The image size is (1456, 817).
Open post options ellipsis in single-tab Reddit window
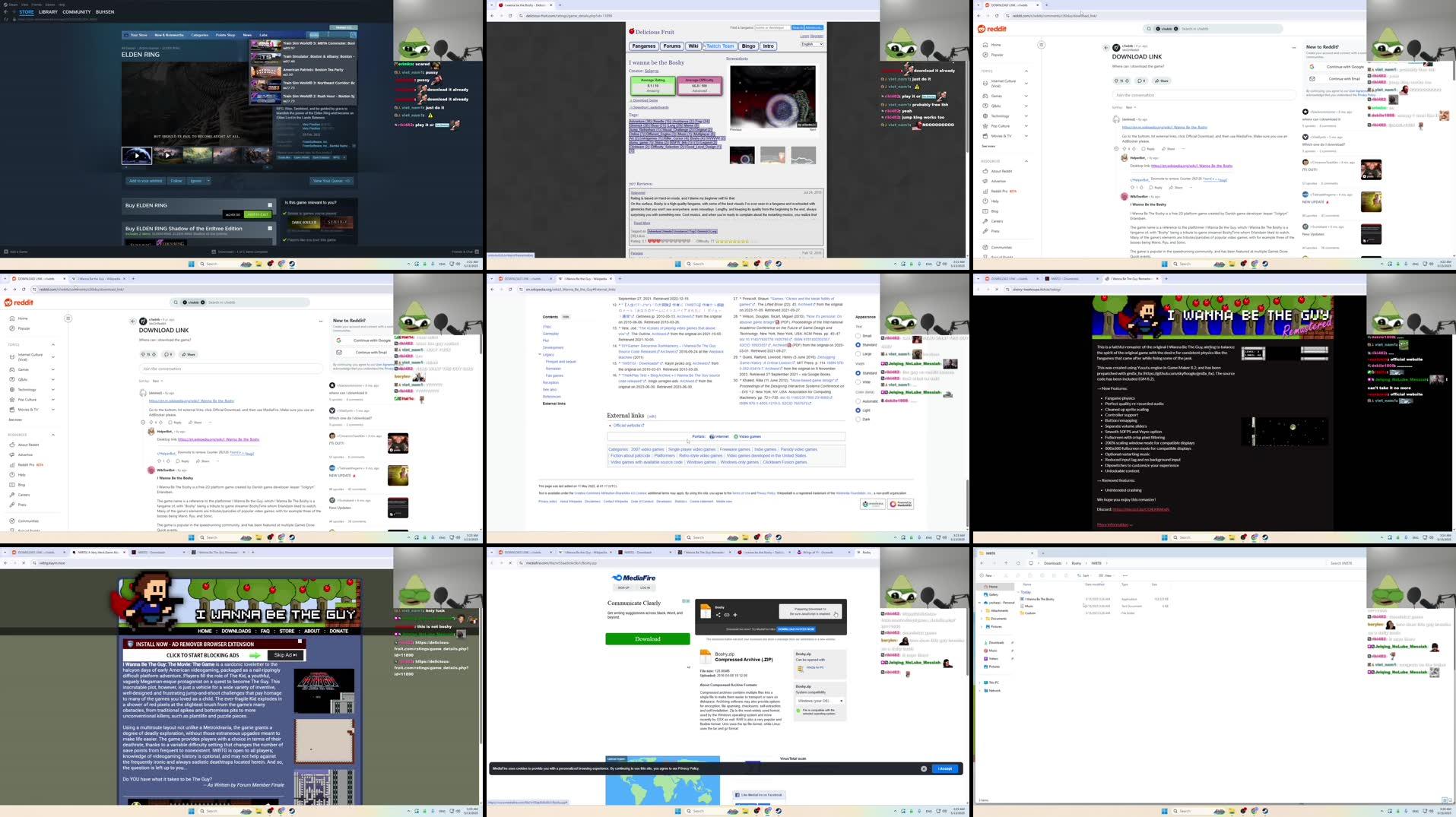click(x=1293, y=47)
